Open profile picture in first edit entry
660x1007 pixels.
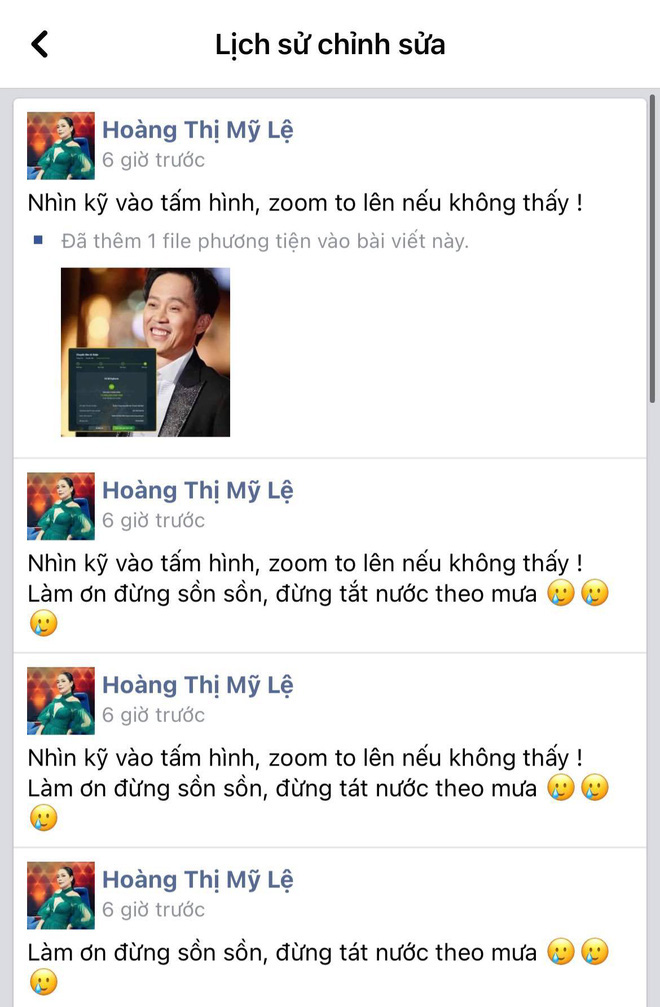coord(60,146)
